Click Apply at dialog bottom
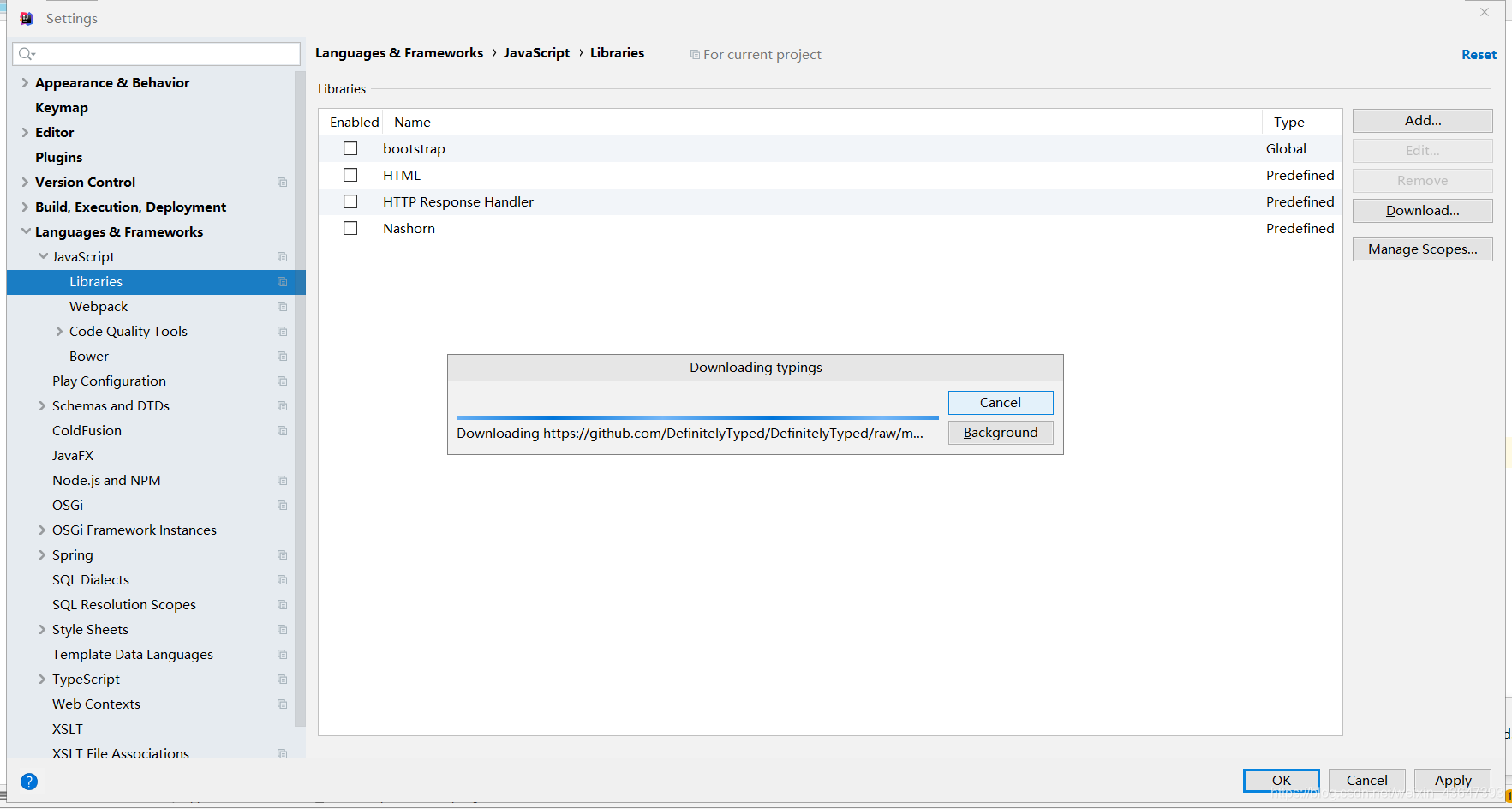 pyautogui.click(x=1453, y=781)
